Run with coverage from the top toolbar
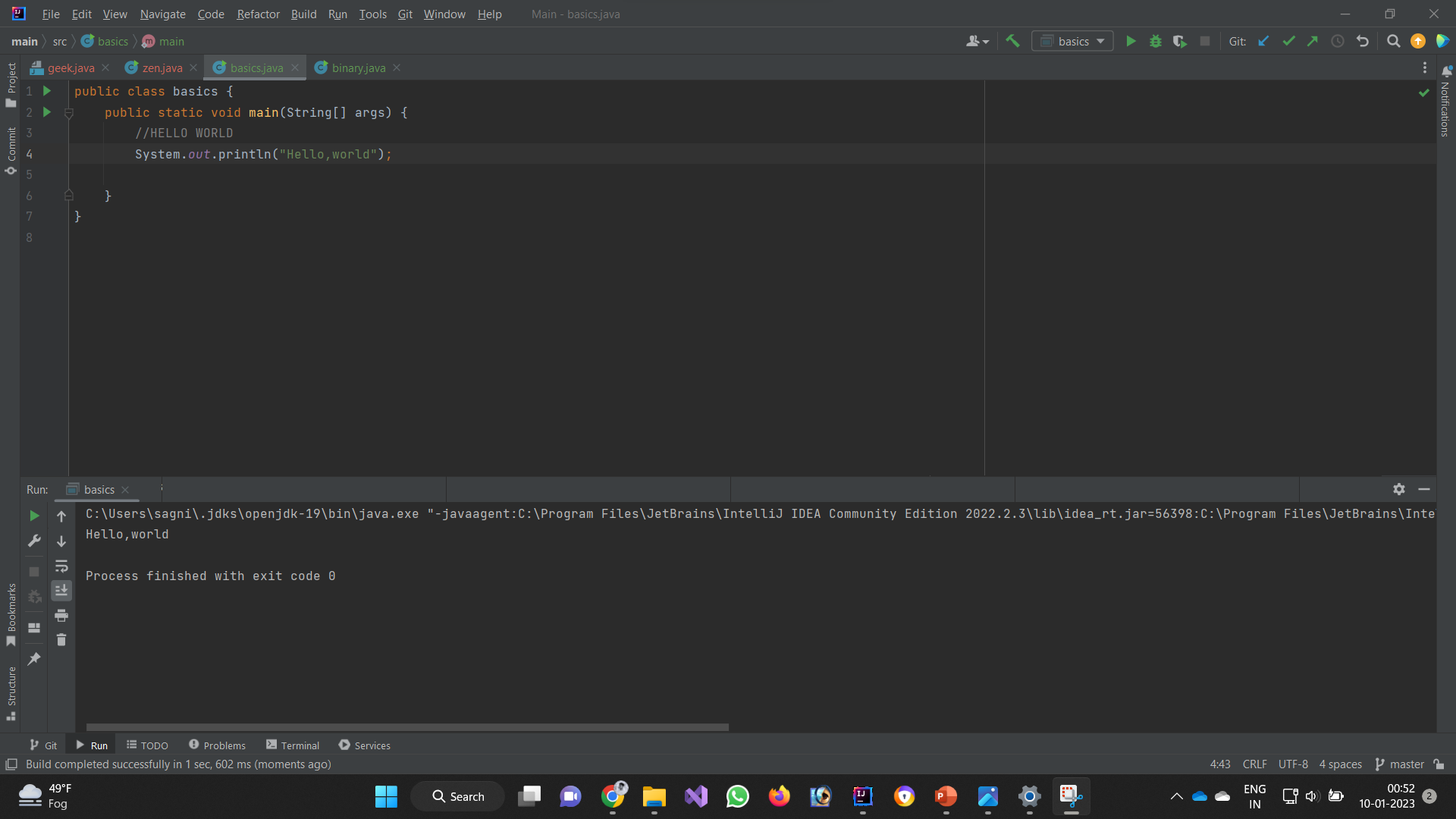Viewport: 1456px width, 819px height. pos(1179,41)
